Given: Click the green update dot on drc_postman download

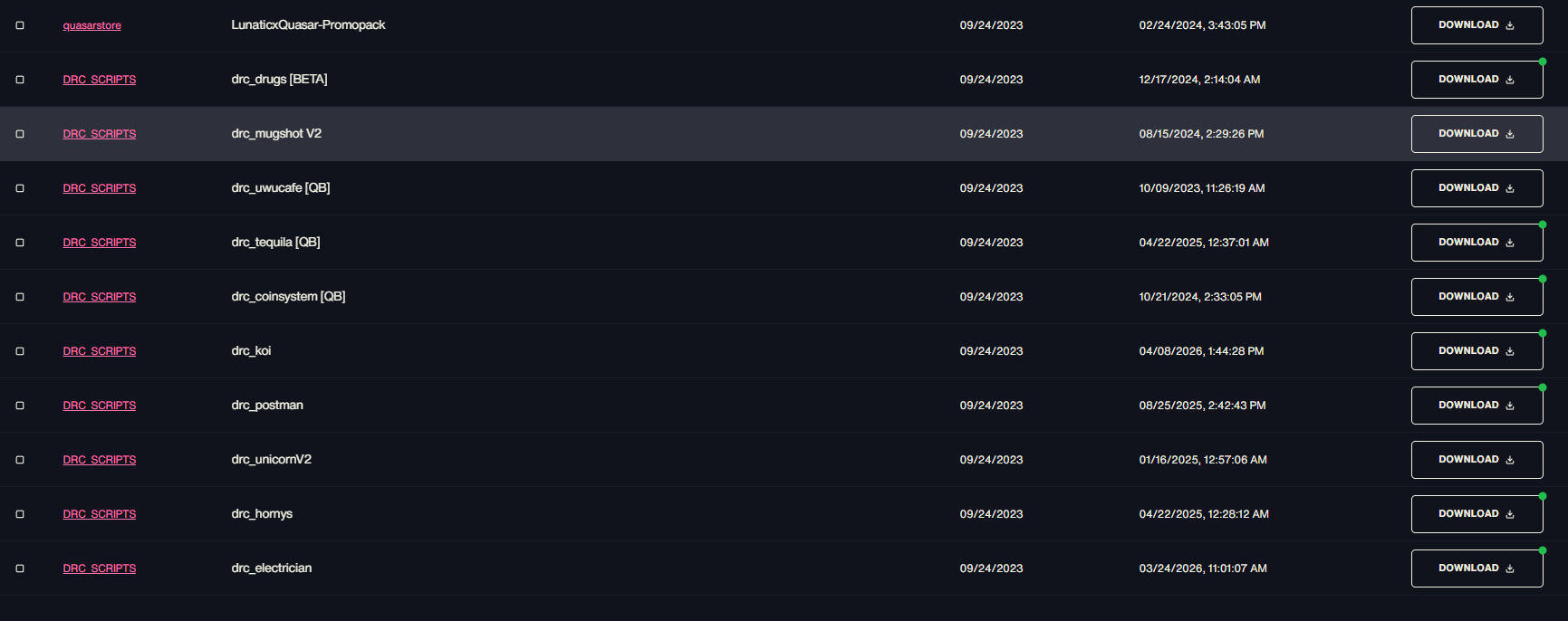Looking at the screenshot, I should click(1543, 387).
